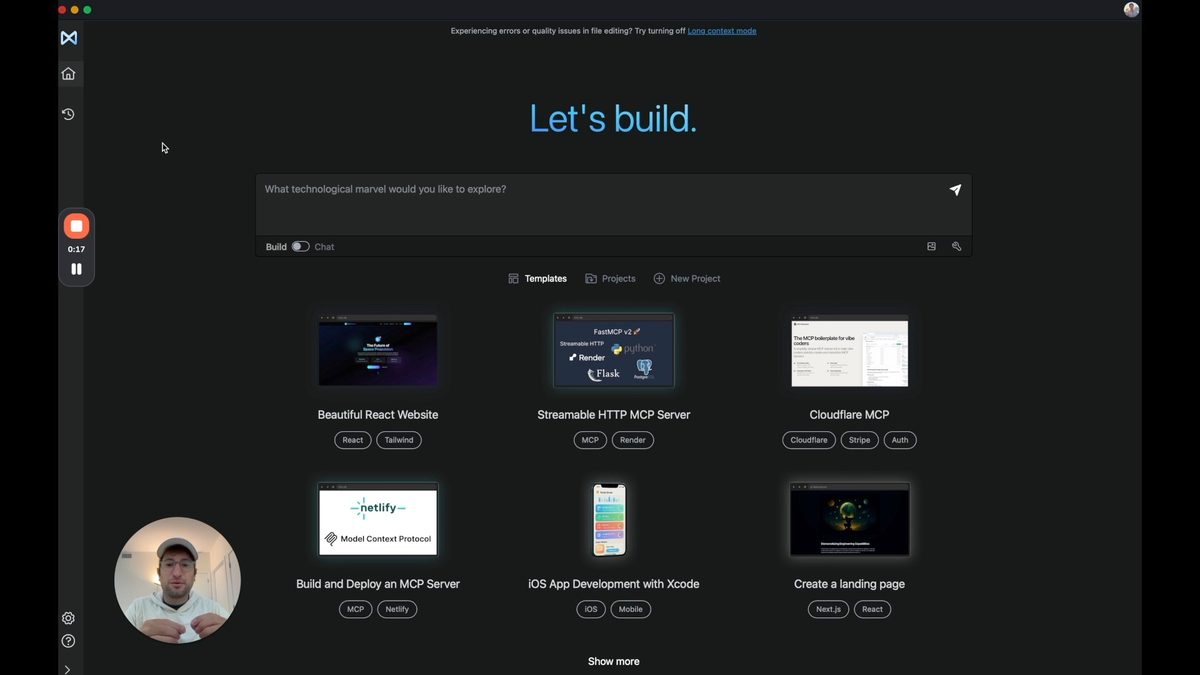Click iOS App Development with Xcode title

point(614,584)
